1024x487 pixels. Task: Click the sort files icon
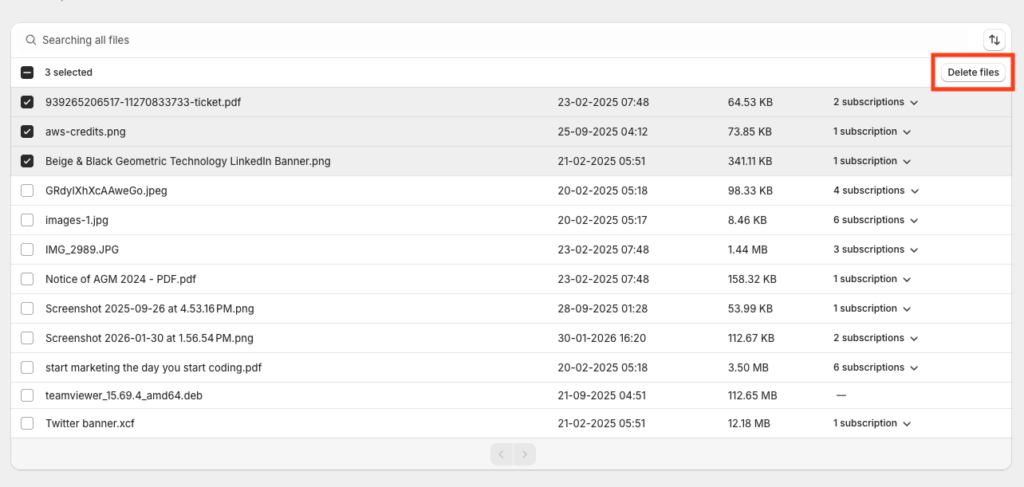(x=994, y=40)
